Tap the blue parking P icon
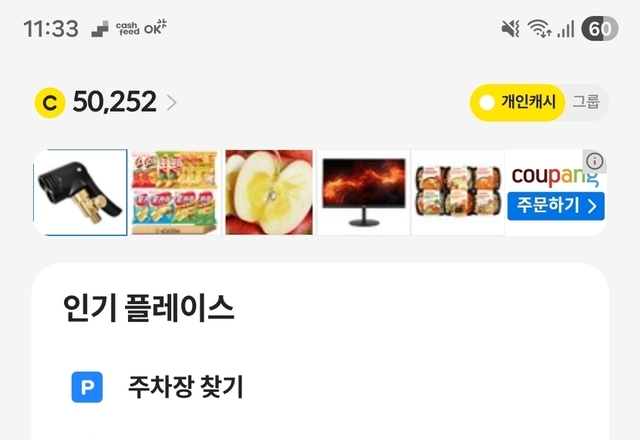The image size is (640, 440). (87, 387)
